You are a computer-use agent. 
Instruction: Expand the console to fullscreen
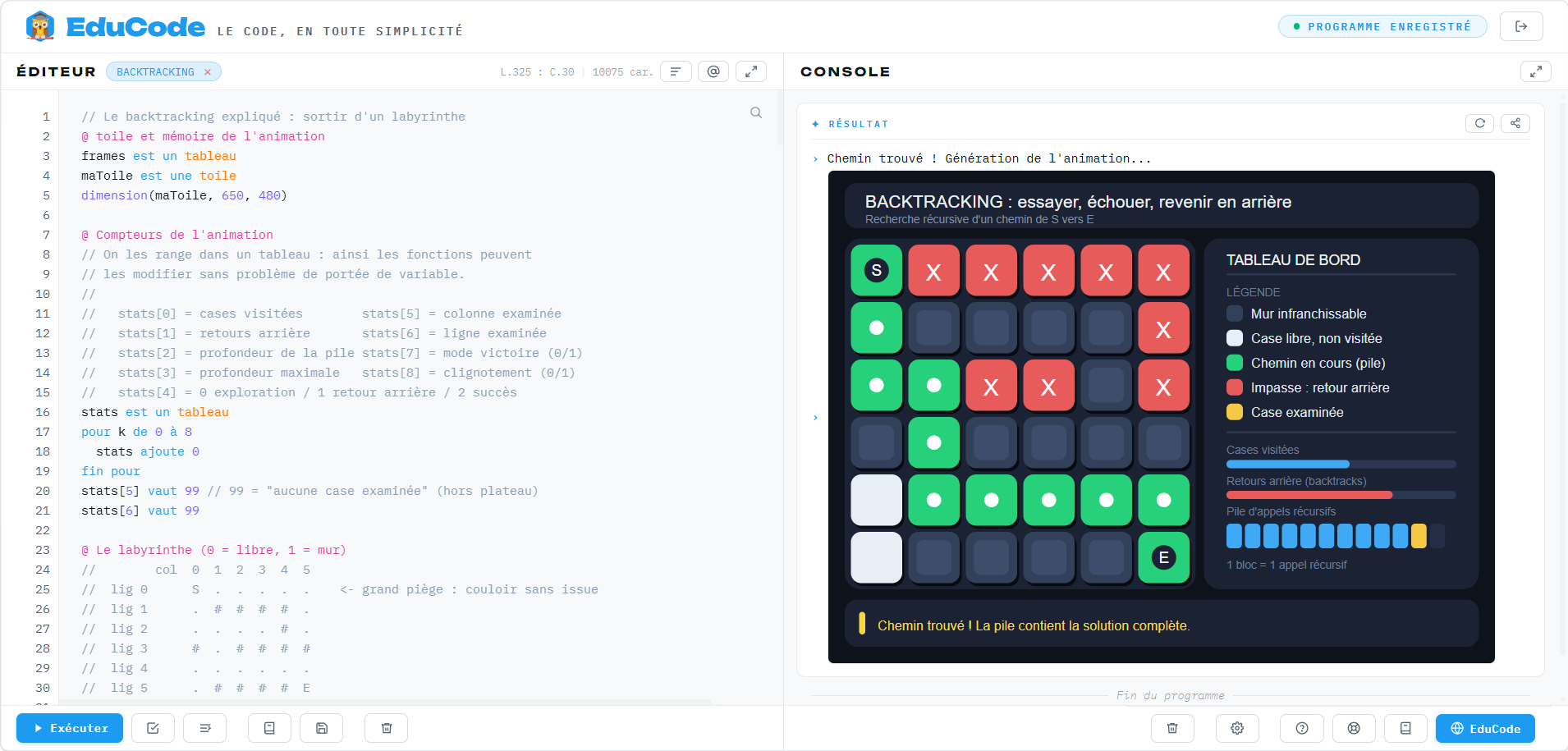1535,71
